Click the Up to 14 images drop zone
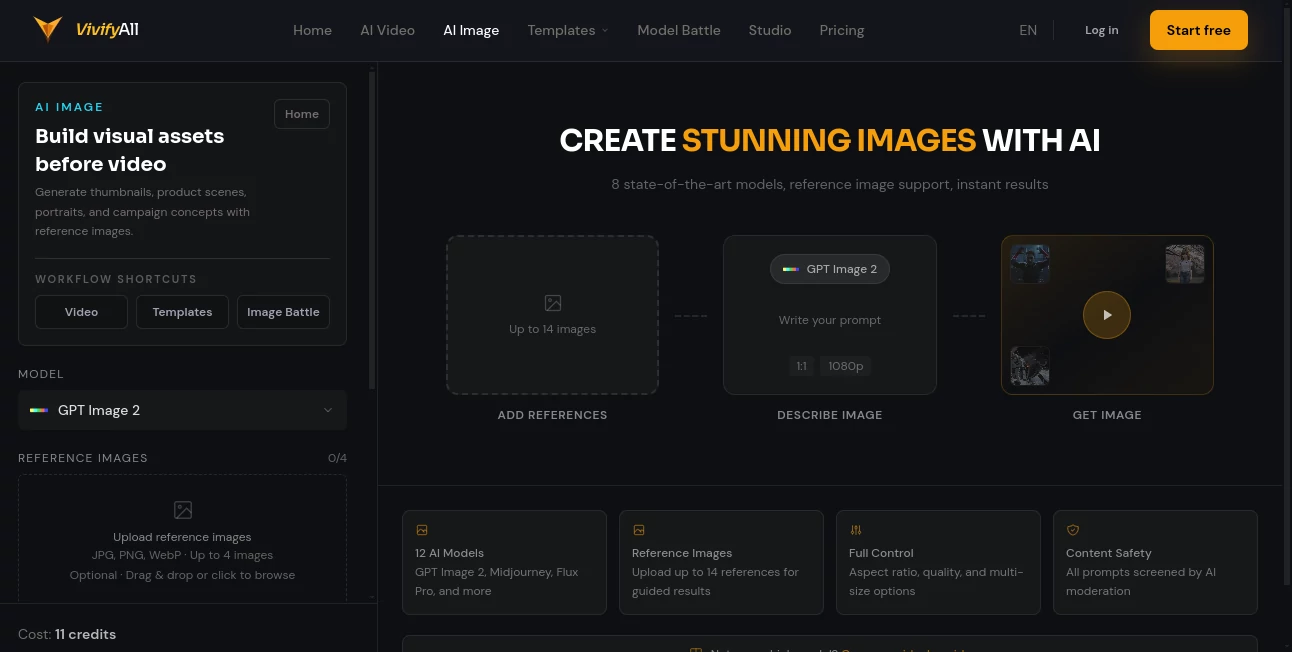 552,315
